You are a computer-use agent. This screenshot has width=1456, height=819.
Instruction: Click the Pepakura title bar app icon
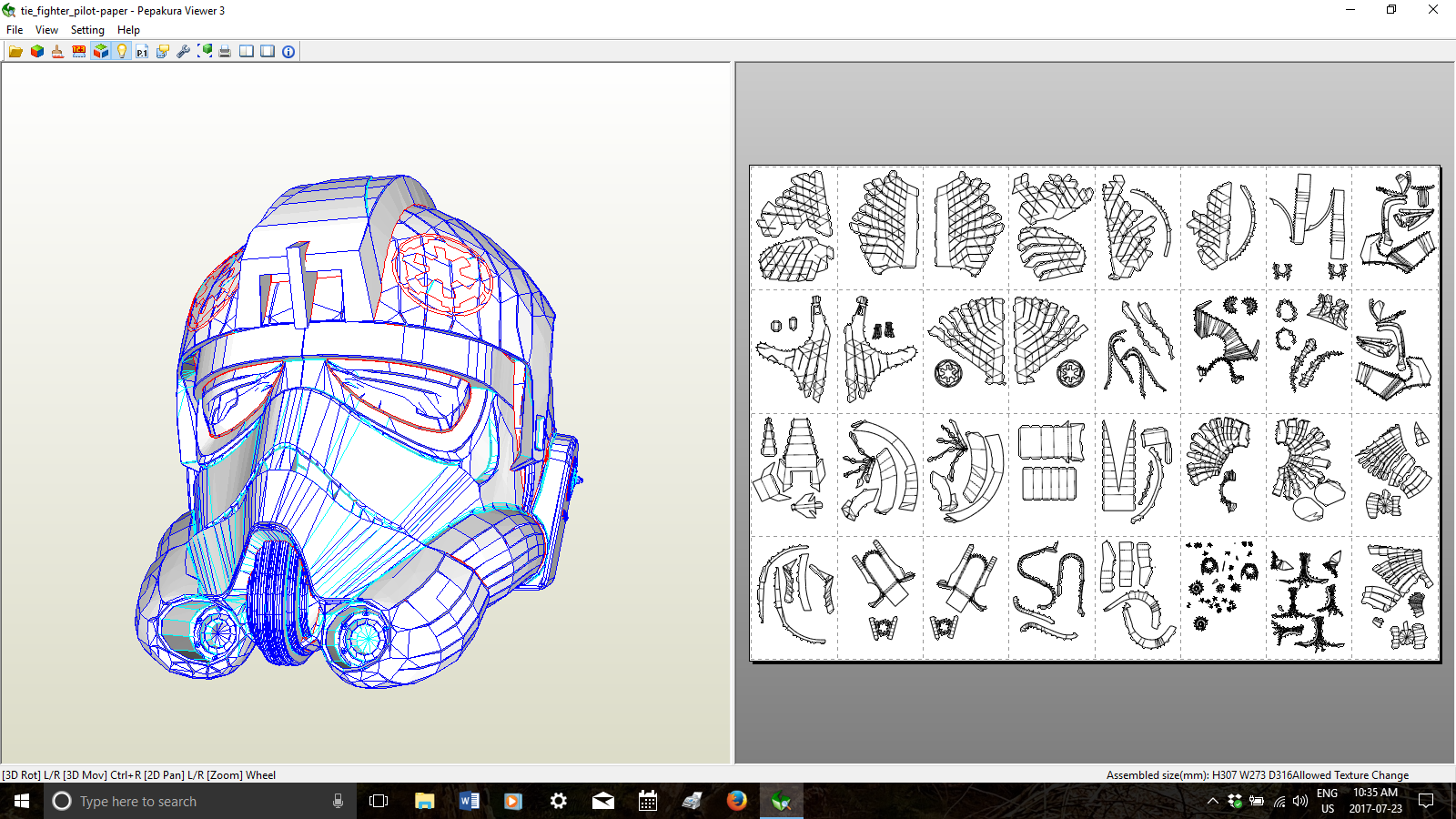(x=9, y=10)
